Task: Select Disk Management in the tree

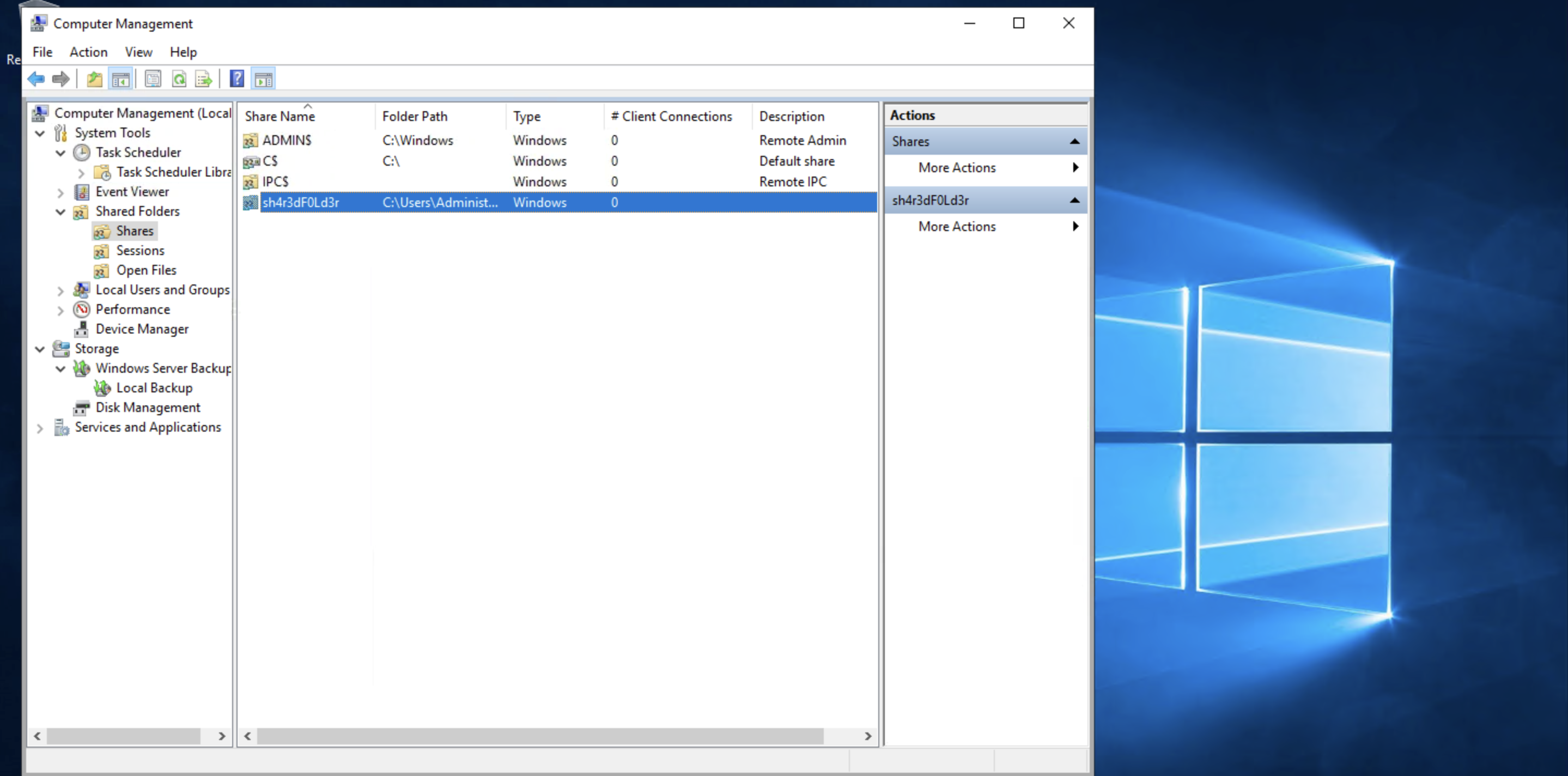Action: pyautogui.click(x=147, y=407)
